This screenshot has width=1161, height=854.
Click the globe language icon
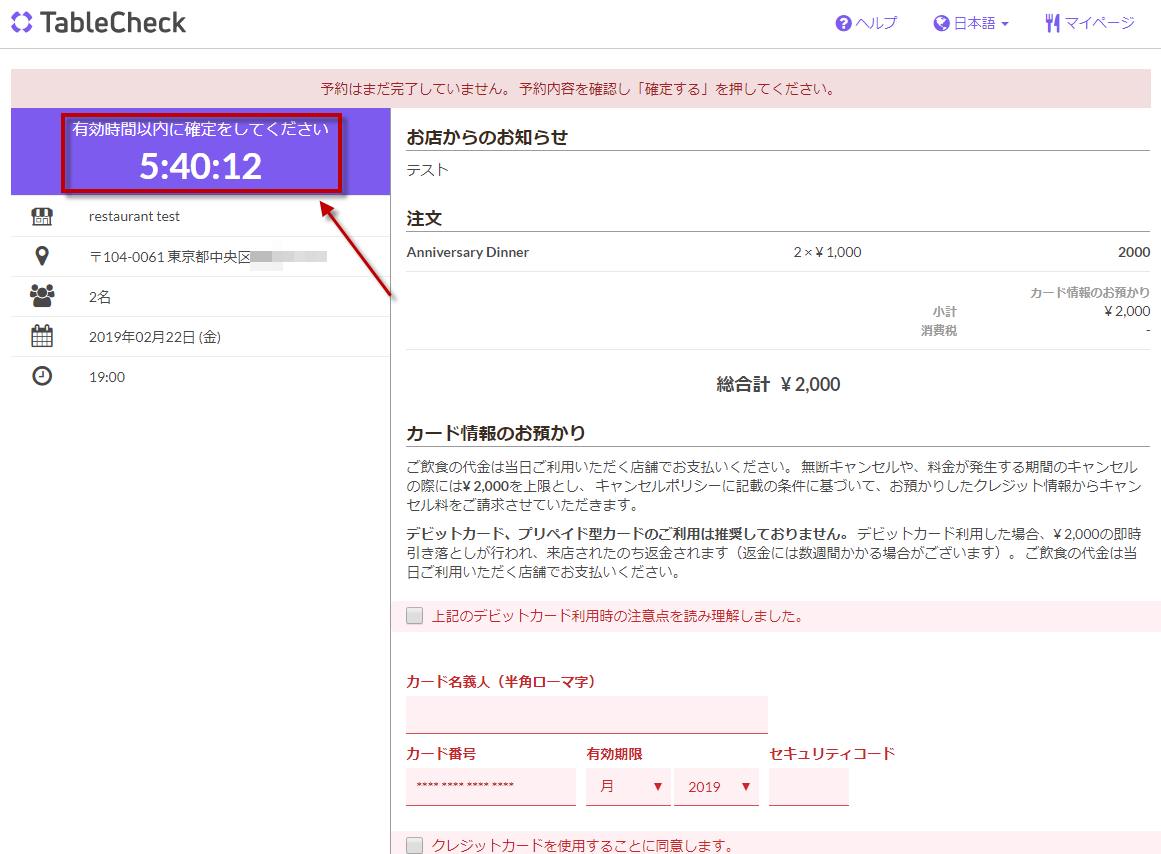pos(941,23)
